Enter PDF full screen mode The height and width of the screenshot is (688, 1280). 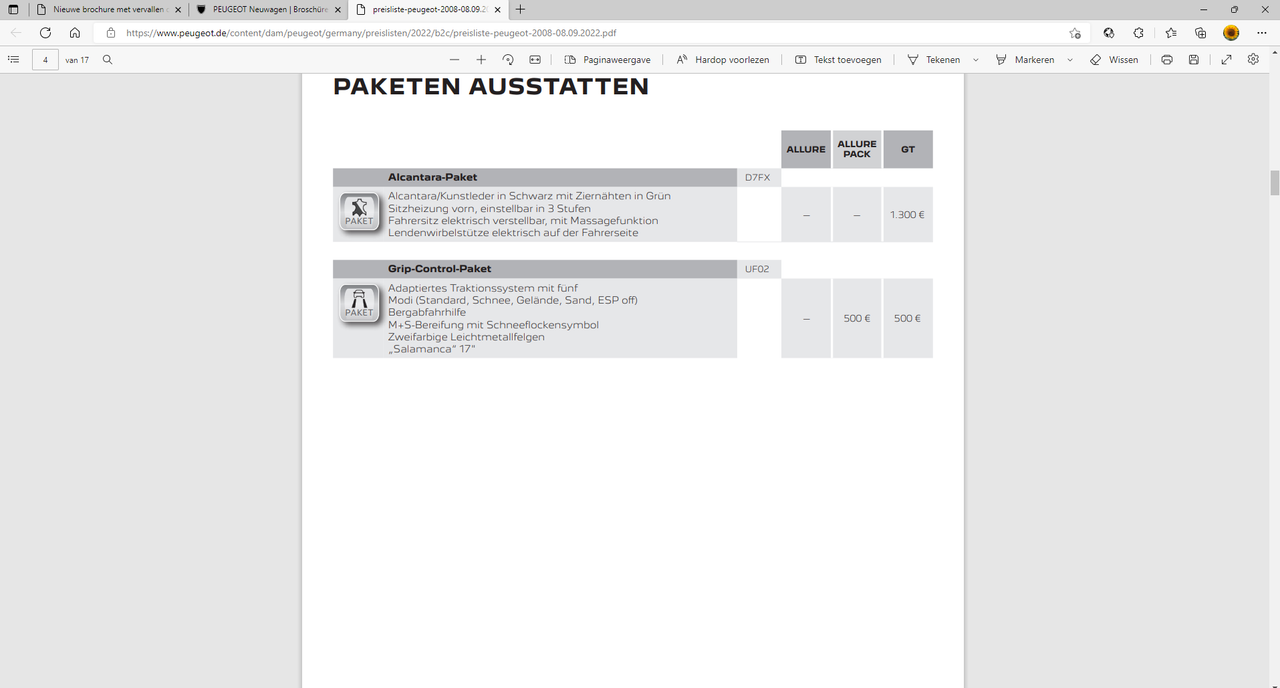click(1227, 60)
